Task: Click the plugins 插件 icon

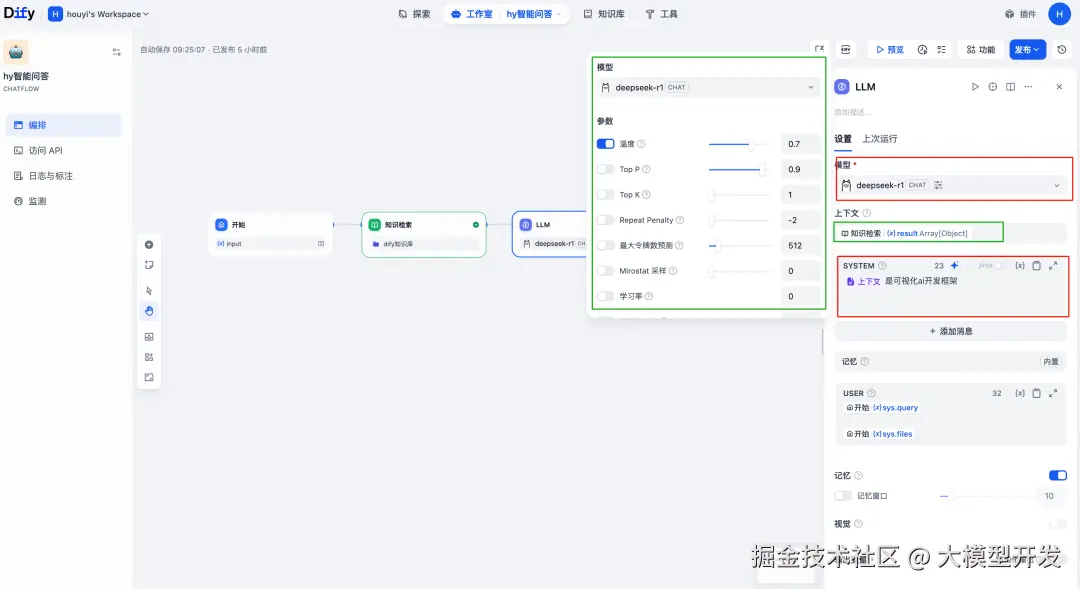Action: (x=1009, y=14)
